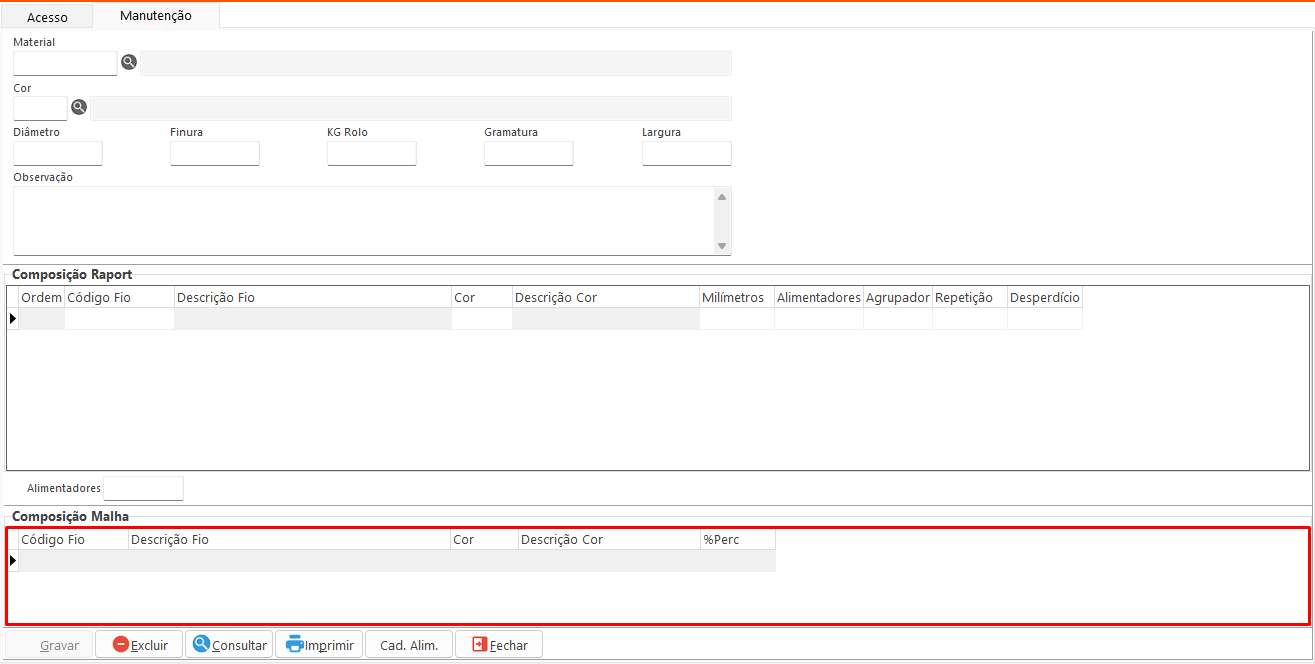Click the Alimentadores total field below grid

coord(144,488)
